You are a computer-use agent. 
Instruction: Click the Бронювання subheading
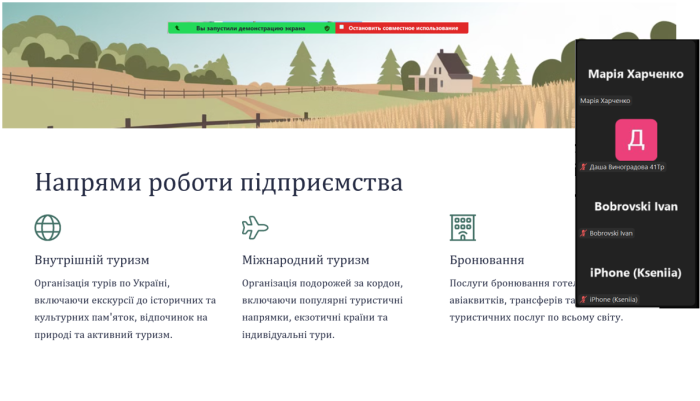[x=487, y=260]
